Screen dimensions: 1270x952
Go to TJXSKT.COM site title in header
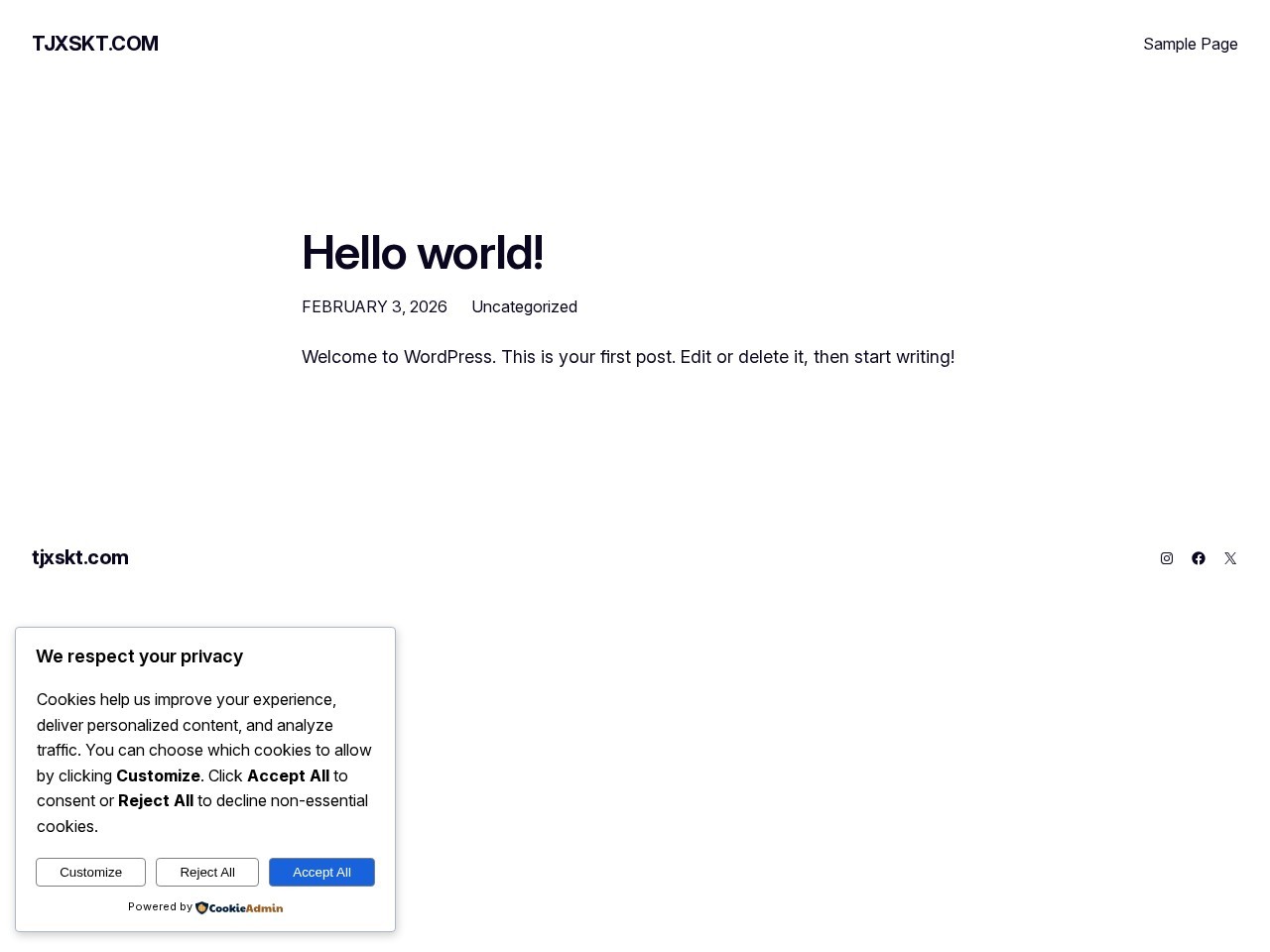[95, 44]
